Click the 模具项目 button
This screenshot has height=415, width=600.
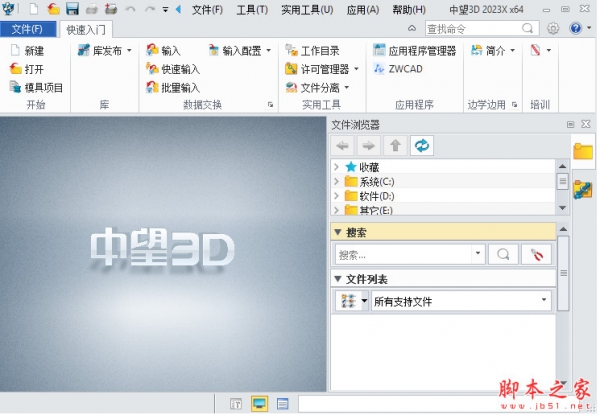(x=36, y=88)
